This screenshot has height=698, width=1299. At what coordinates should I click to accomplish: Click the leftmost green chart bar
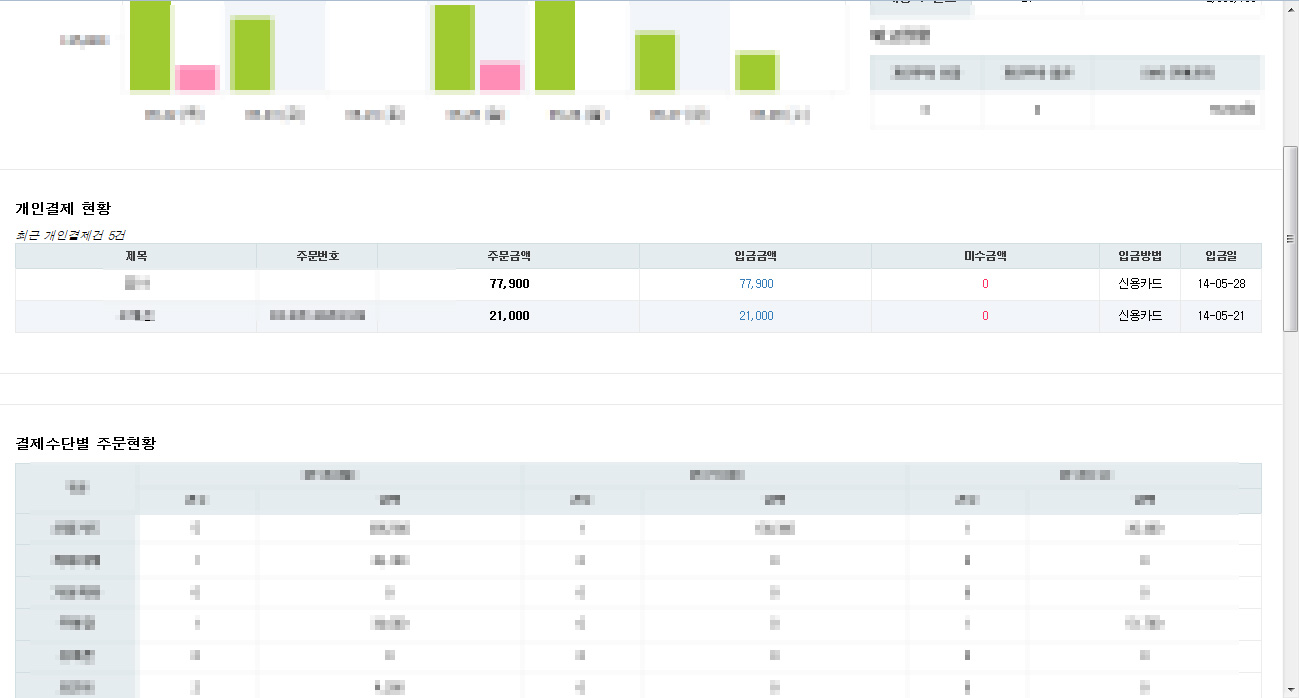tap(150, 45)
